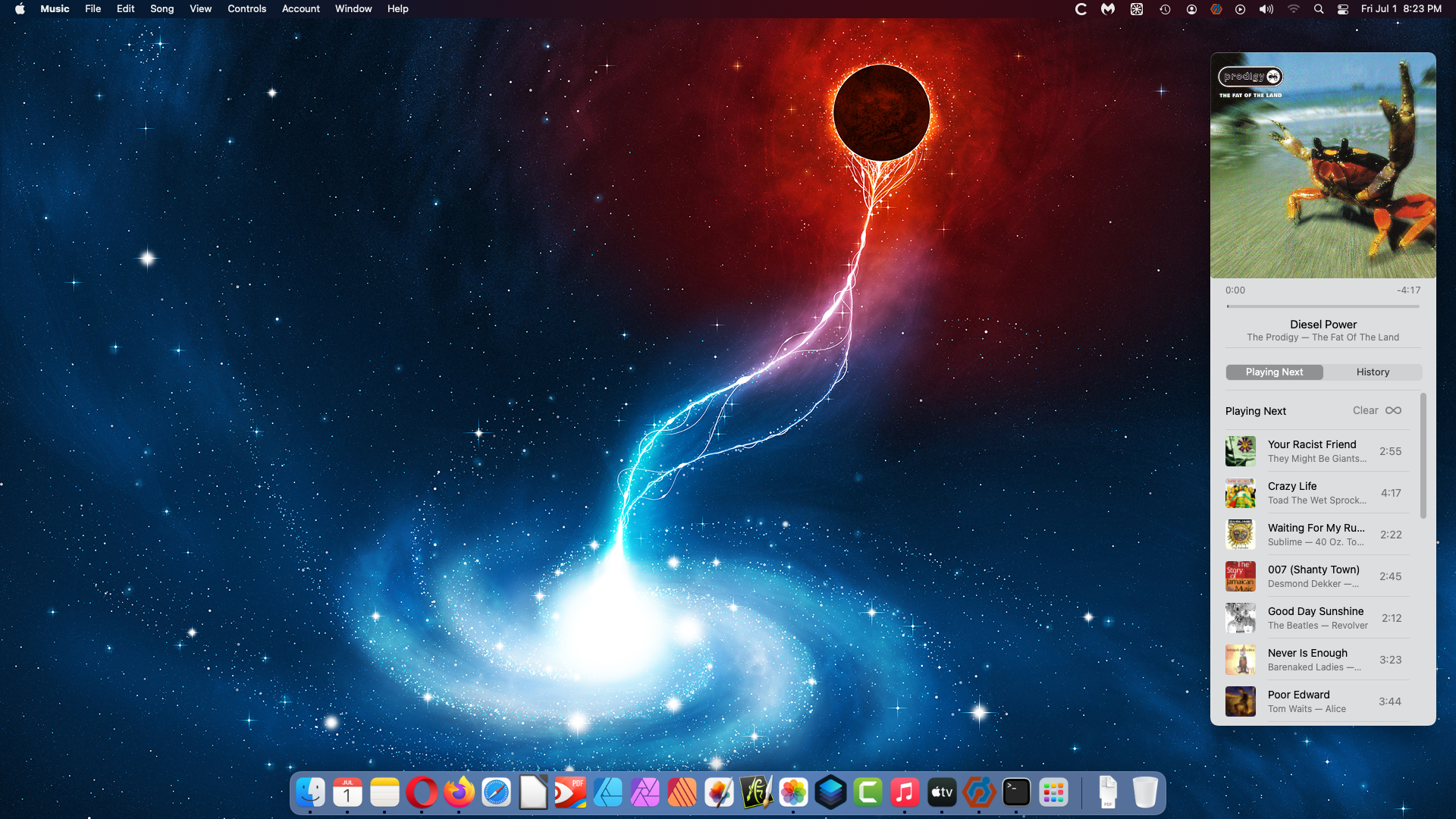Open Control Center in menu bar
Image resolution: width=1456 pixels, height=819 pixels.
(x=1343, y=9)
